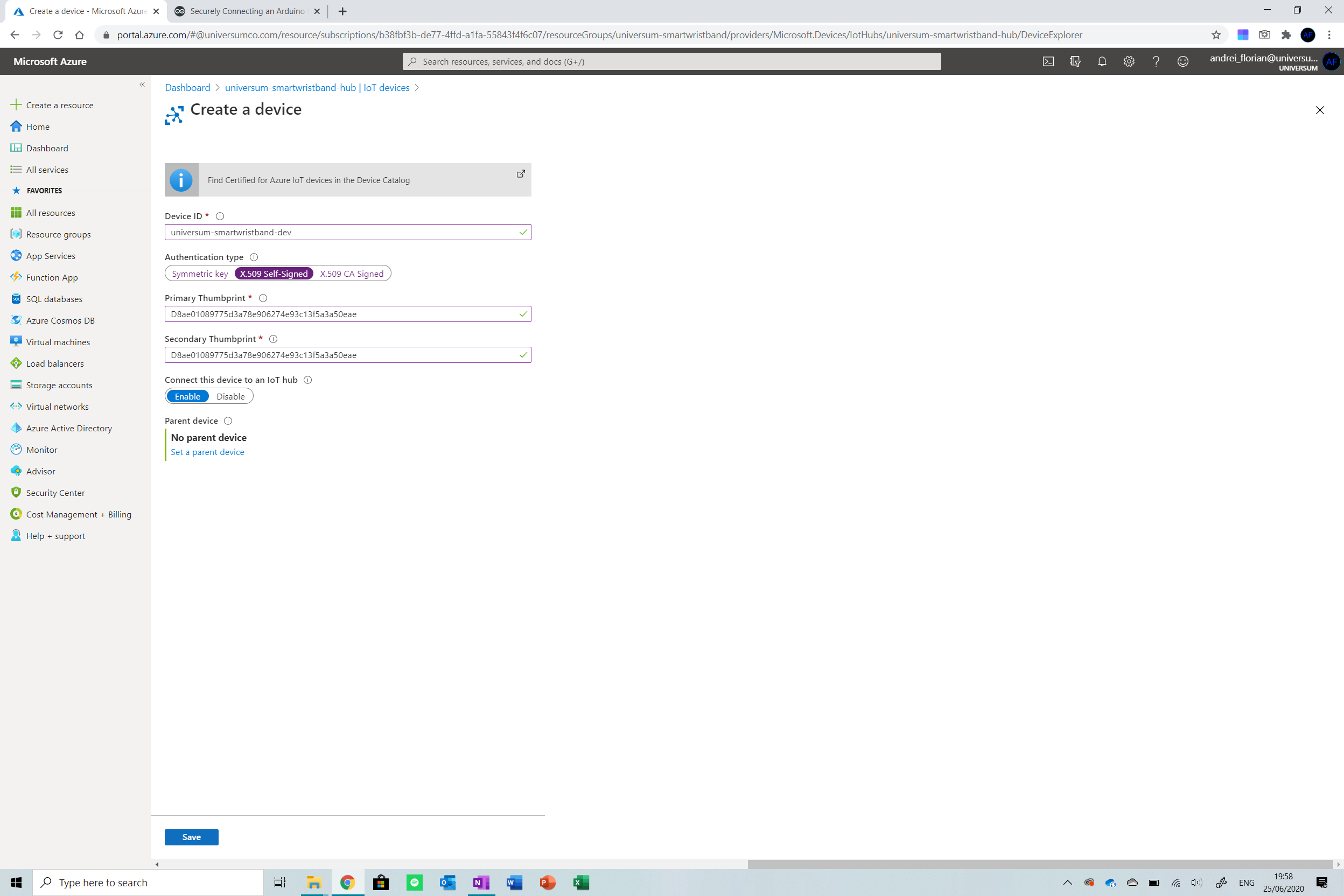This screenshot has width=1344, height=896.
Task: Open Device Catalog external link icon
Action: [x=521, y=174]
